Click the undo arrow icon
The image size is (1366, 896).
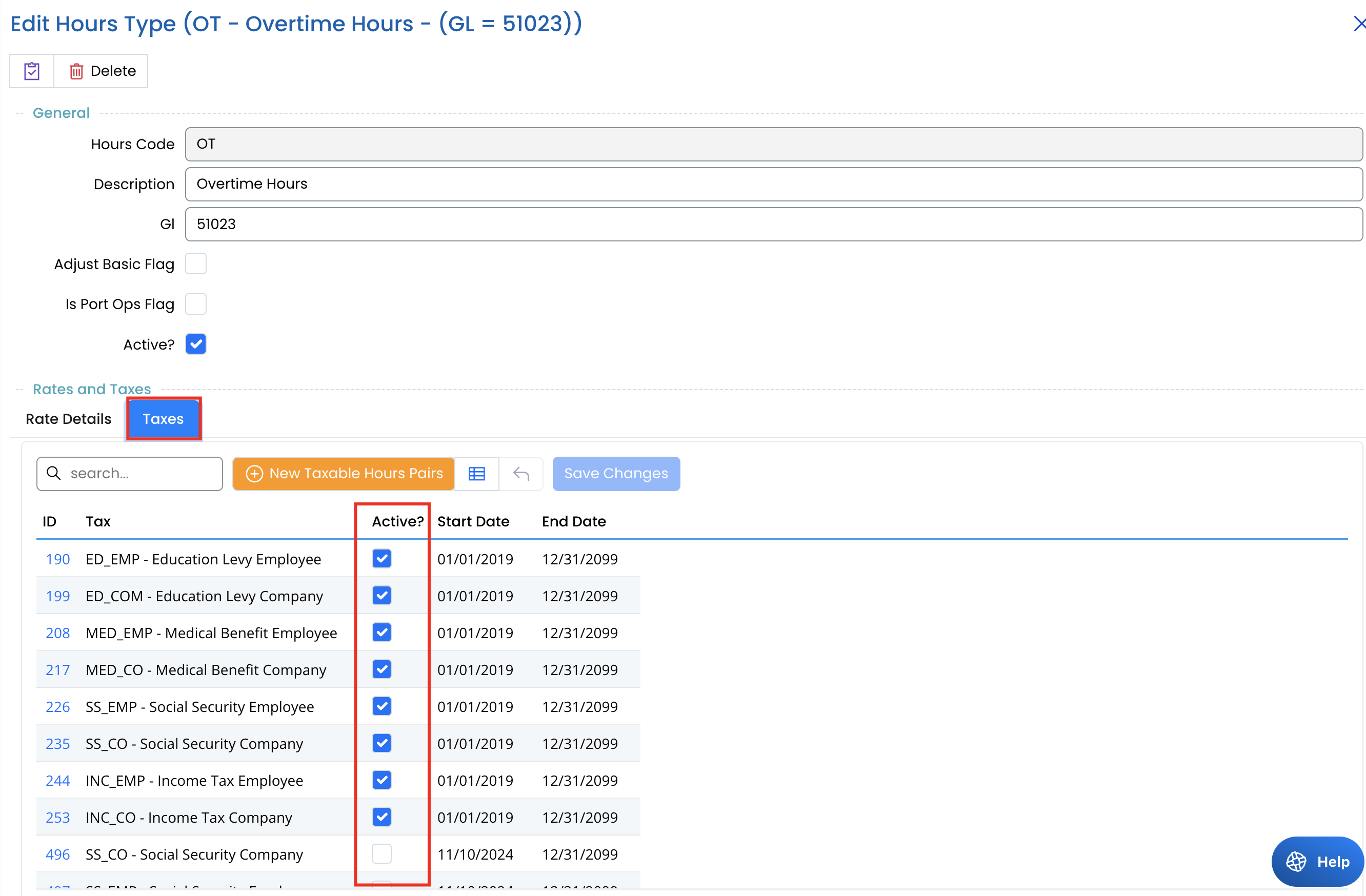(x=520, y=474)
